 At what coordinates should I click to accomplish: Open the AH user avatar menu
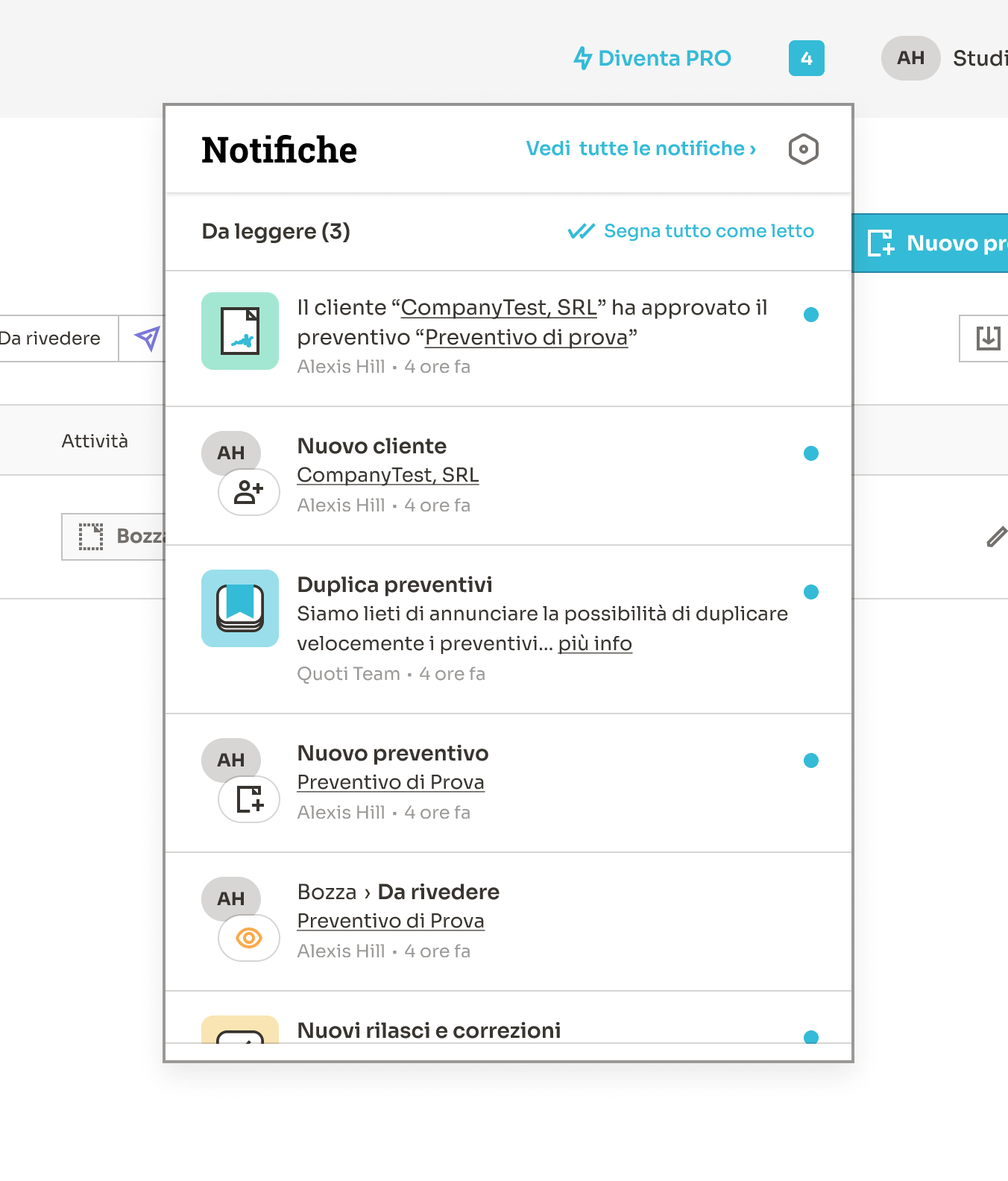pos(910,58)
